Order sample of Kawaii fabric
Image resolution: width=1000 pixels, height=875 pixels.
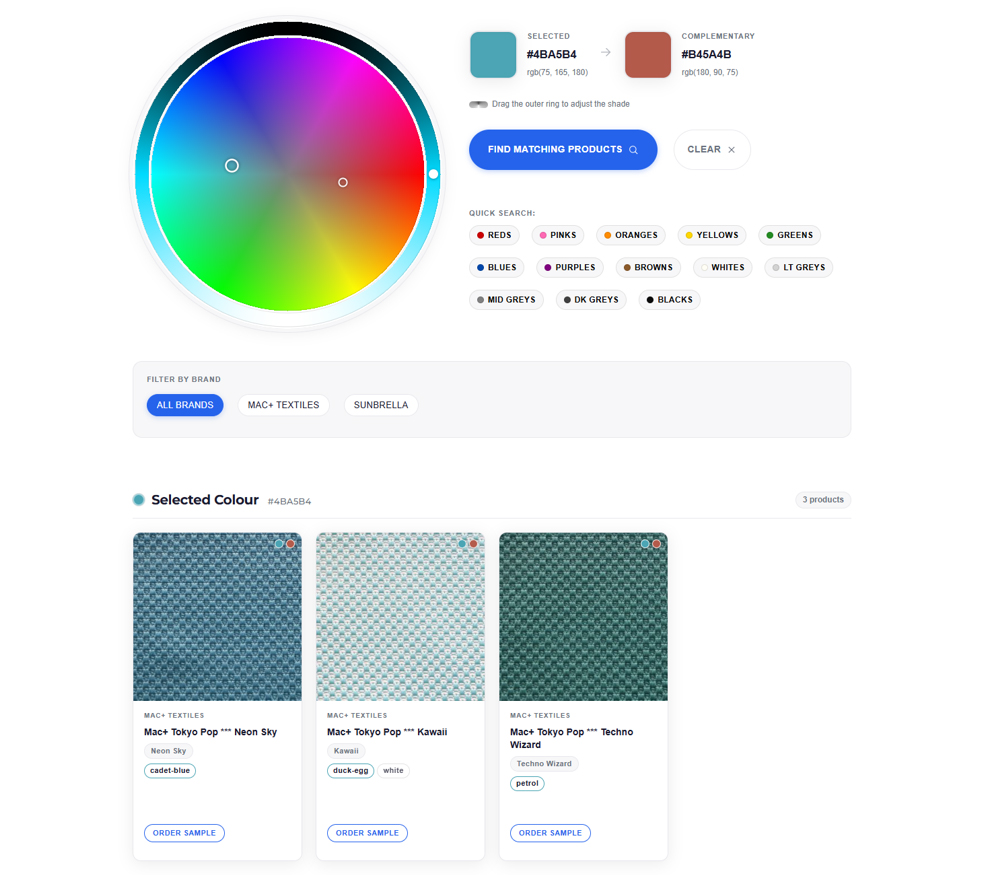[367, 833]
